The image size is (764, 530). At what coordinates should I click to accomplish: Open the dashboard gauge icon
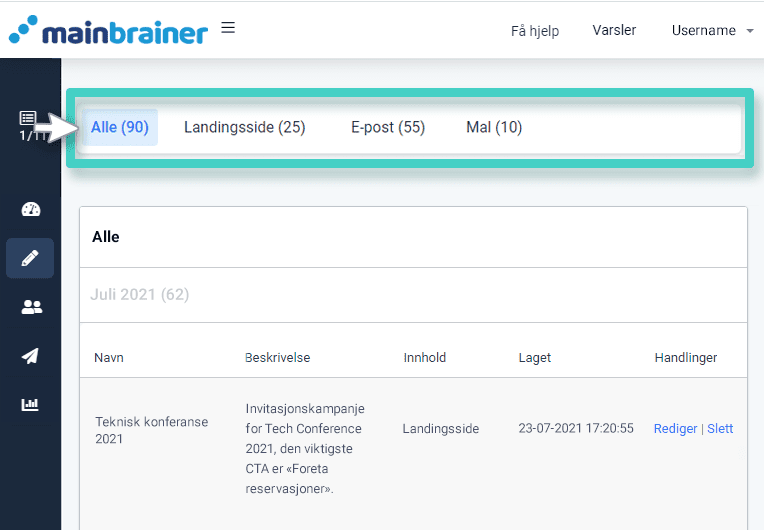click(x=31, y=209)
